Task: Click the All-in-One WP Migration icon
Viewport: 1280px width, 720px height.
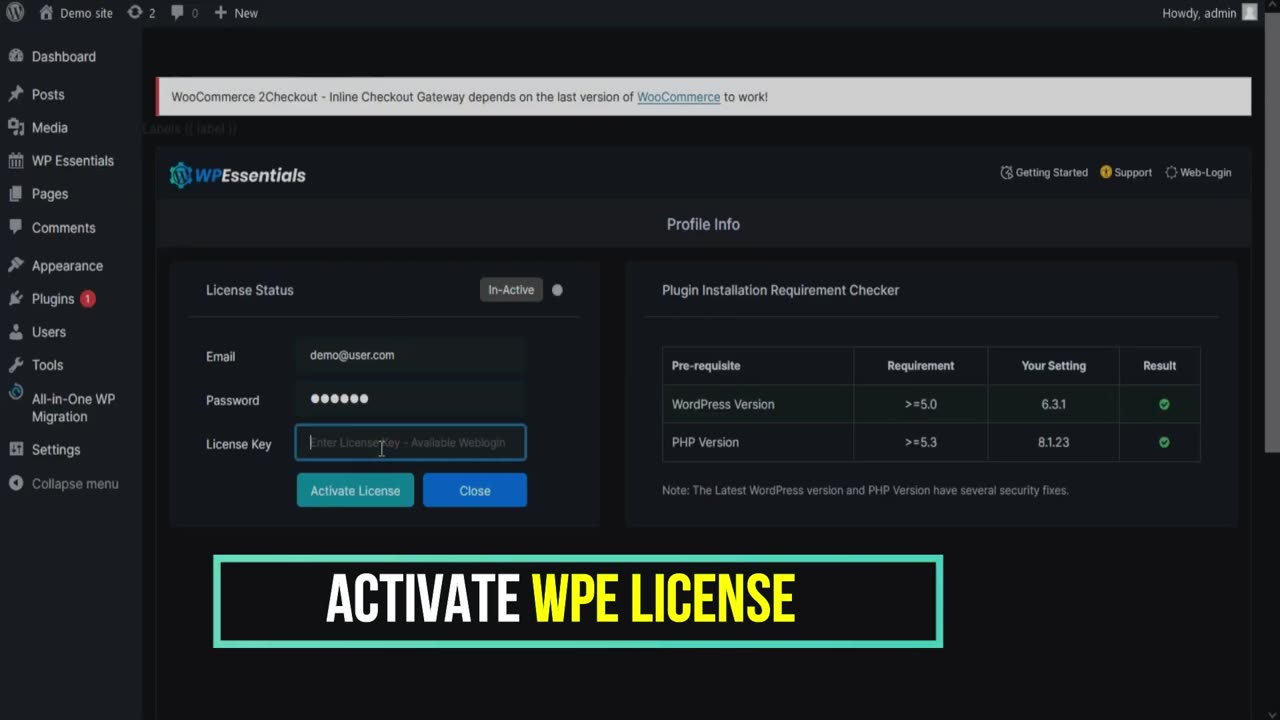Action: 16,394
